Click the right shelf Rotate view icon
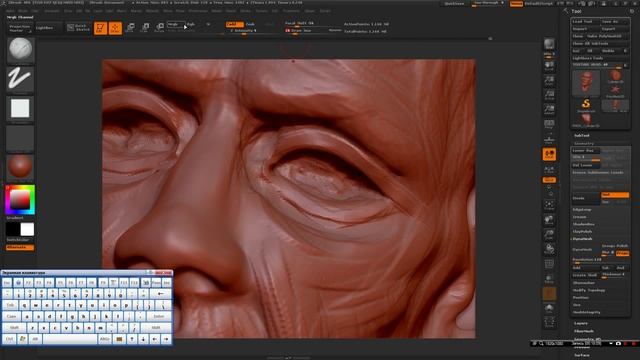Image resolution: width=640 pixels, height=360 pixels. click(549, 249)
